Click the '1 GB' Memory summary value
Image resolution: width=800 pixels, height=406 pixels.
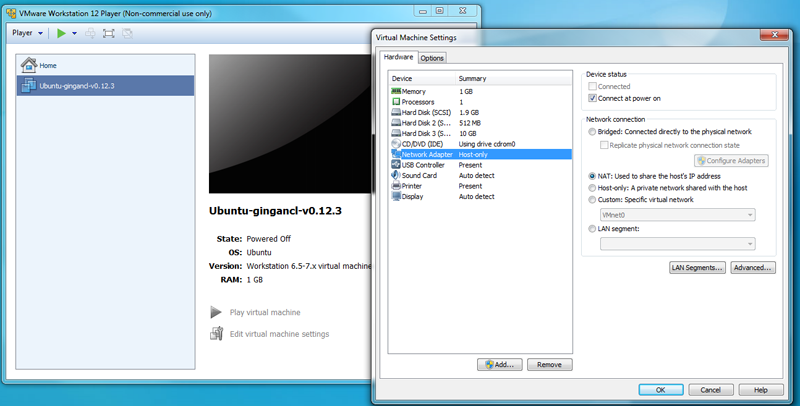(x=466, y=91)
